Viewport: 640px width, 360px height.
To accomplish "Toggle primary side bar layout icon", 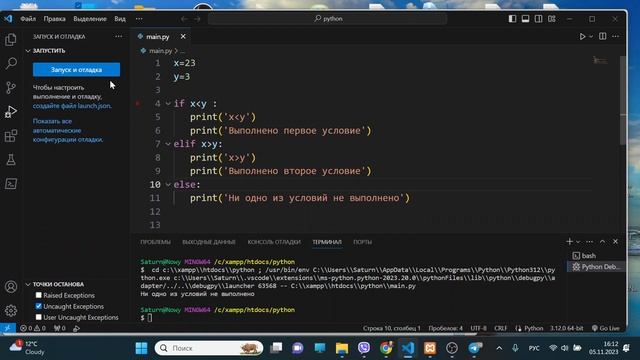I will 512,19.
